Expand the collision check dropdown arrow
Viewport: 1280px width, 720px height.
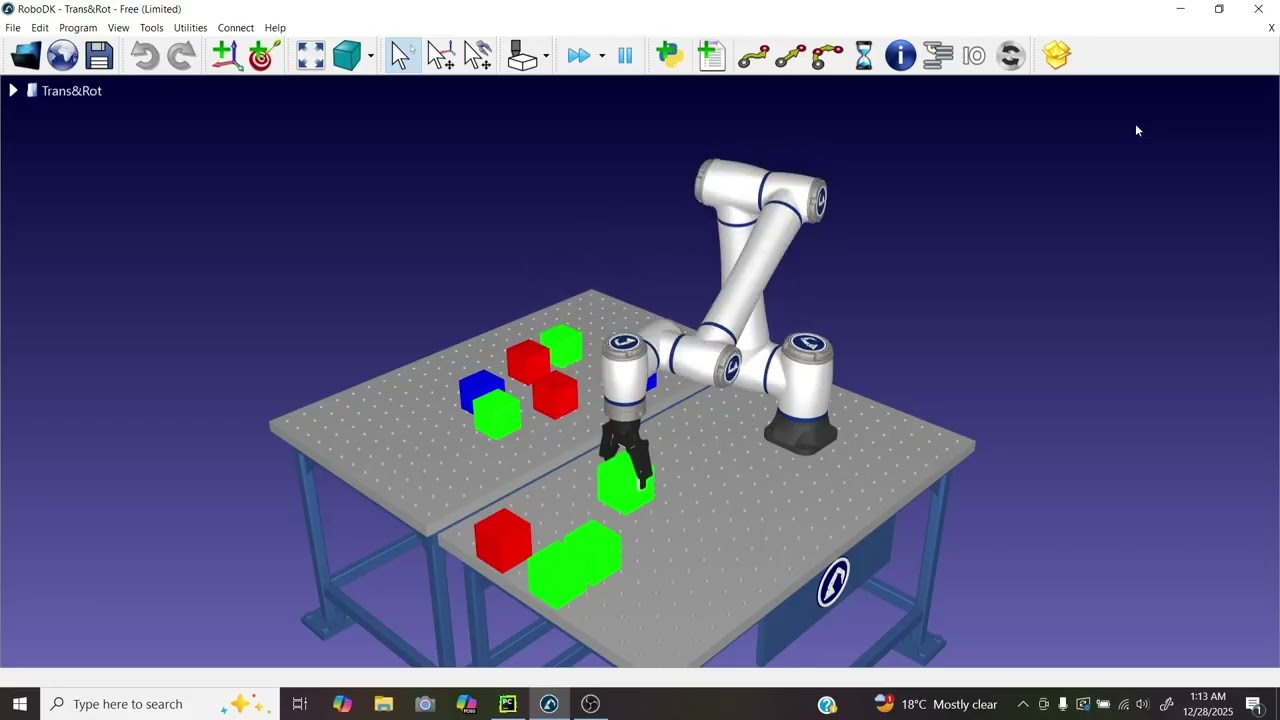pyautogui.click(x=546, y=56)
